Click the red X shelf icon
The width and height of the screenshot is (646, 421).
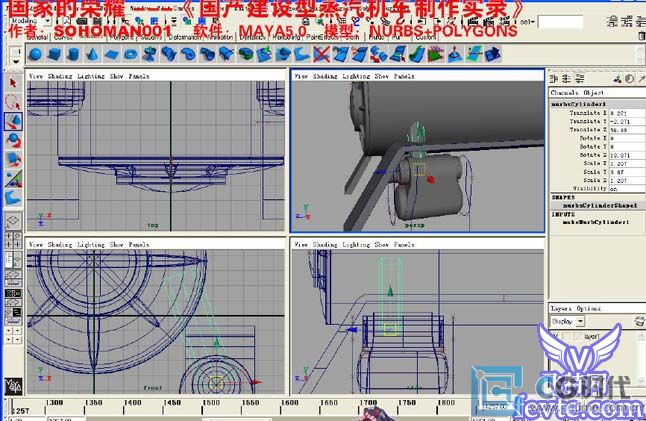tap(321, 54)
